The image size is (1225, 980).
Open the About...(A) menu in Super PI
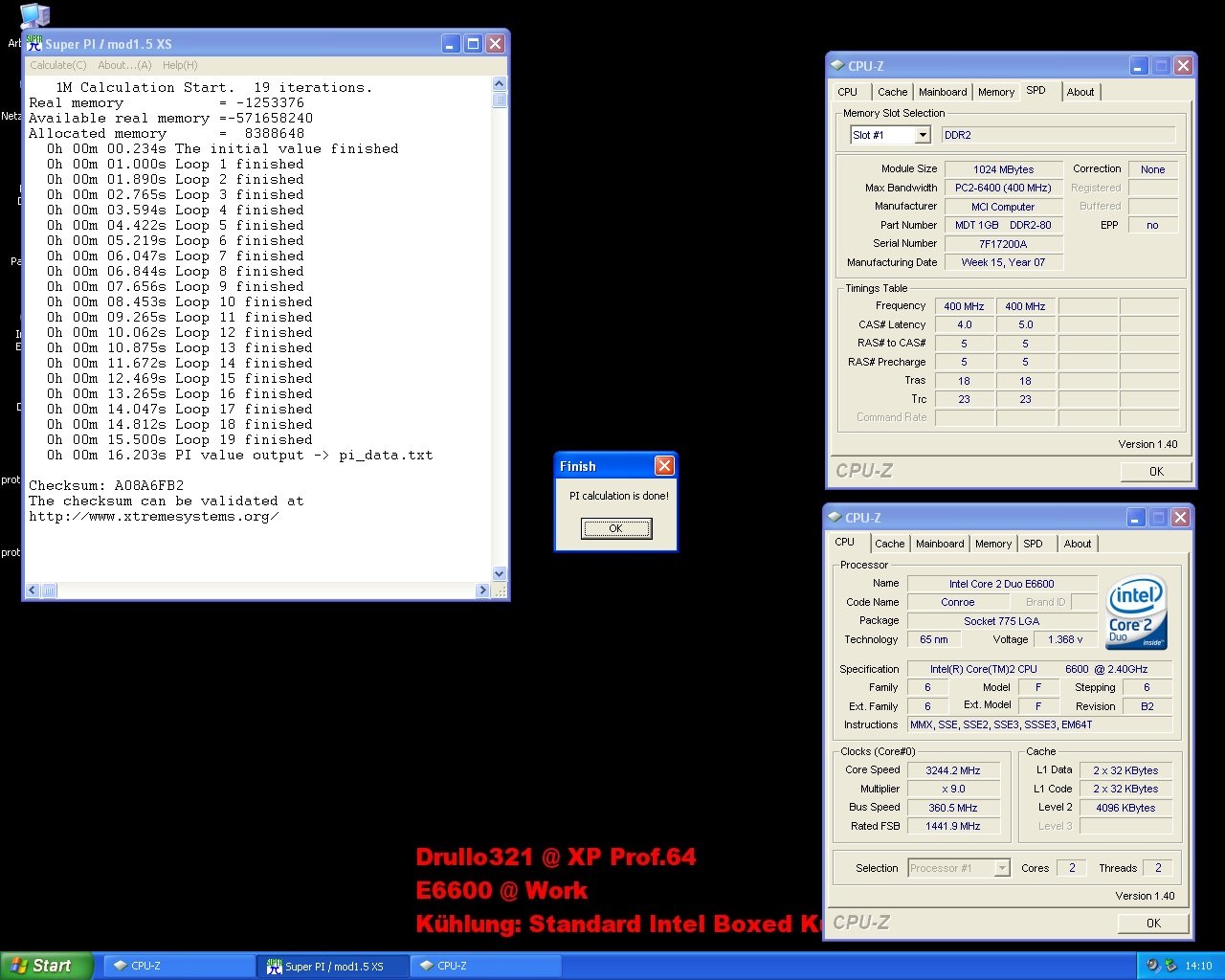point(124,65)
